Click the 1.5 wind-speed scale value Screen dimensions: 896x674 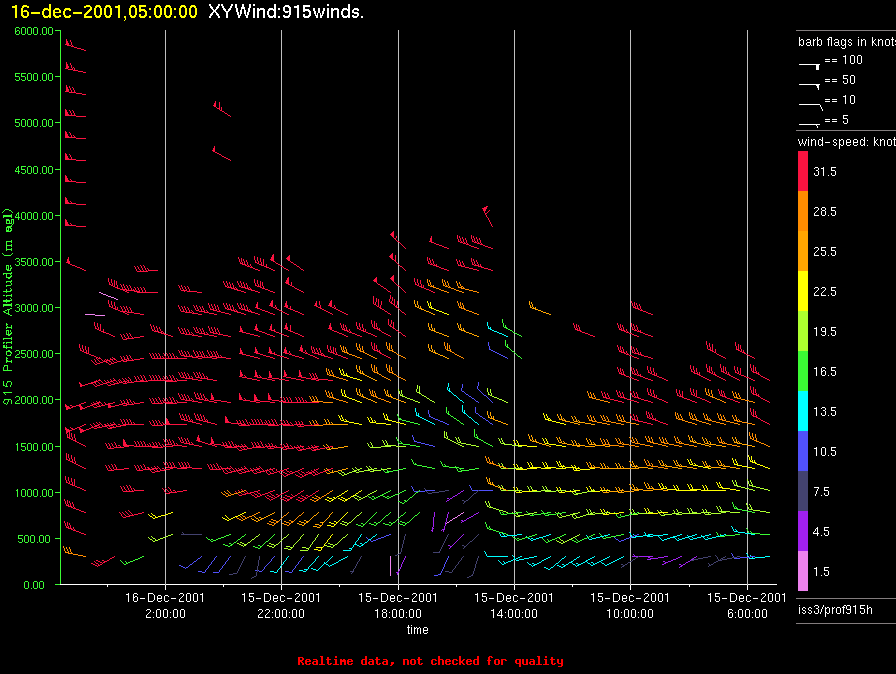[x=821, y=572]
